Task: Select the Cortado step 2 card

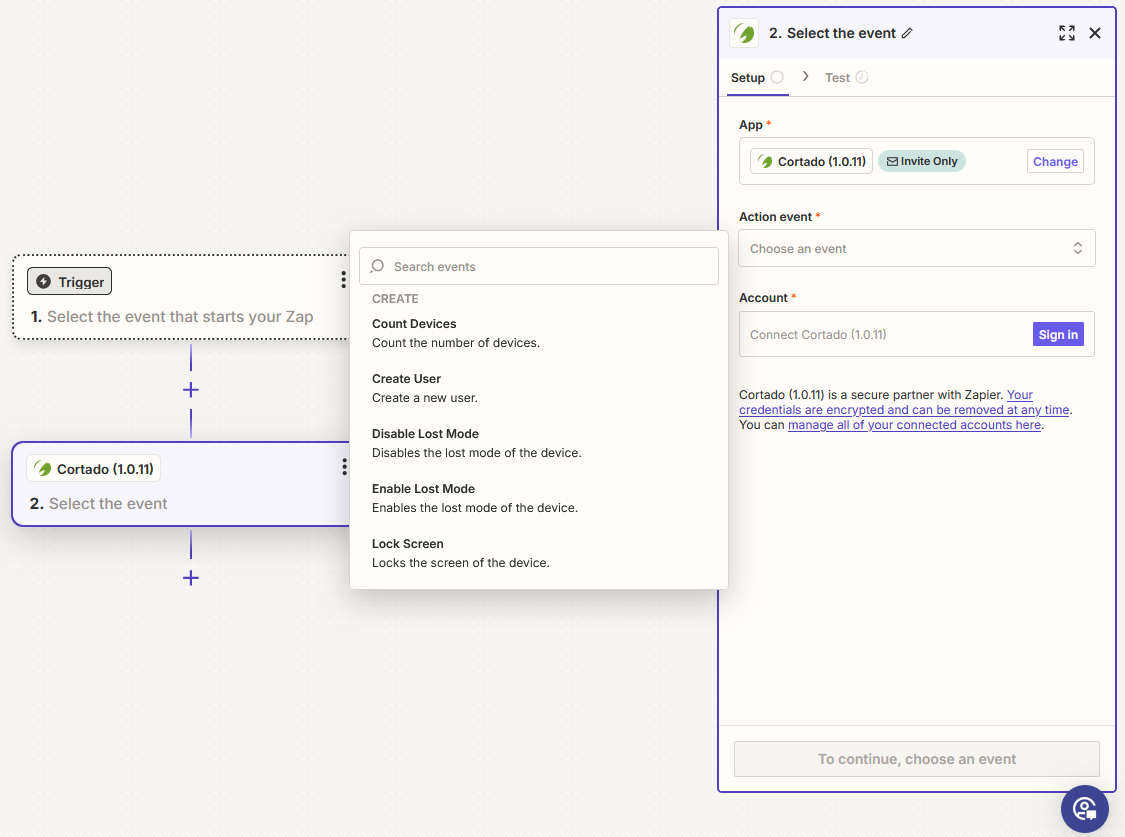Action: click(x=181, y=484)
